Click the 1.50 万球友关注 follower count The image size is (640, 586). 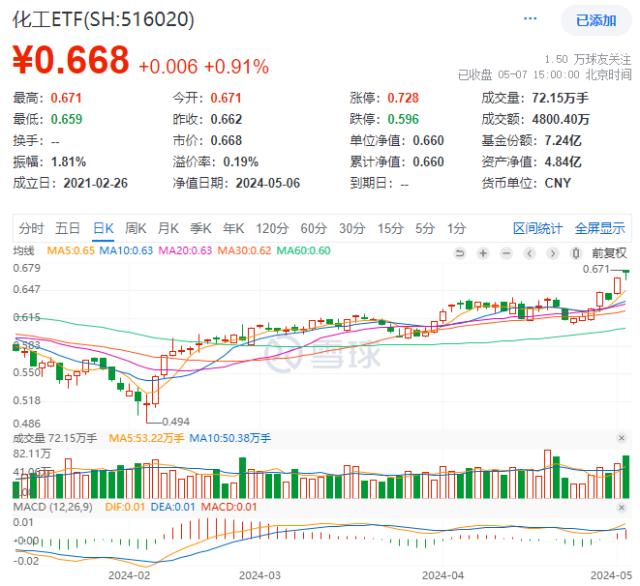pos(588,60)
